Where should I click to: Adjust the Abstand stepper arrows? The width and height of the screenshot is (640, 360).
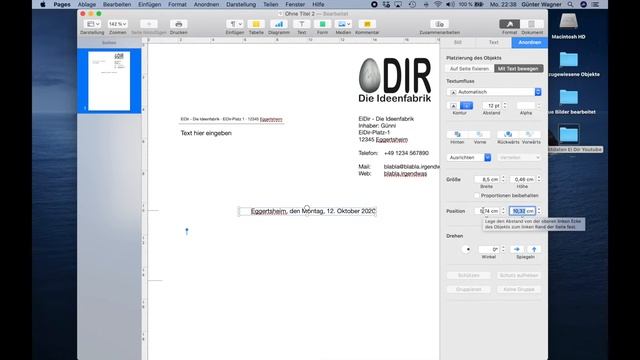(x=505, y=106)
